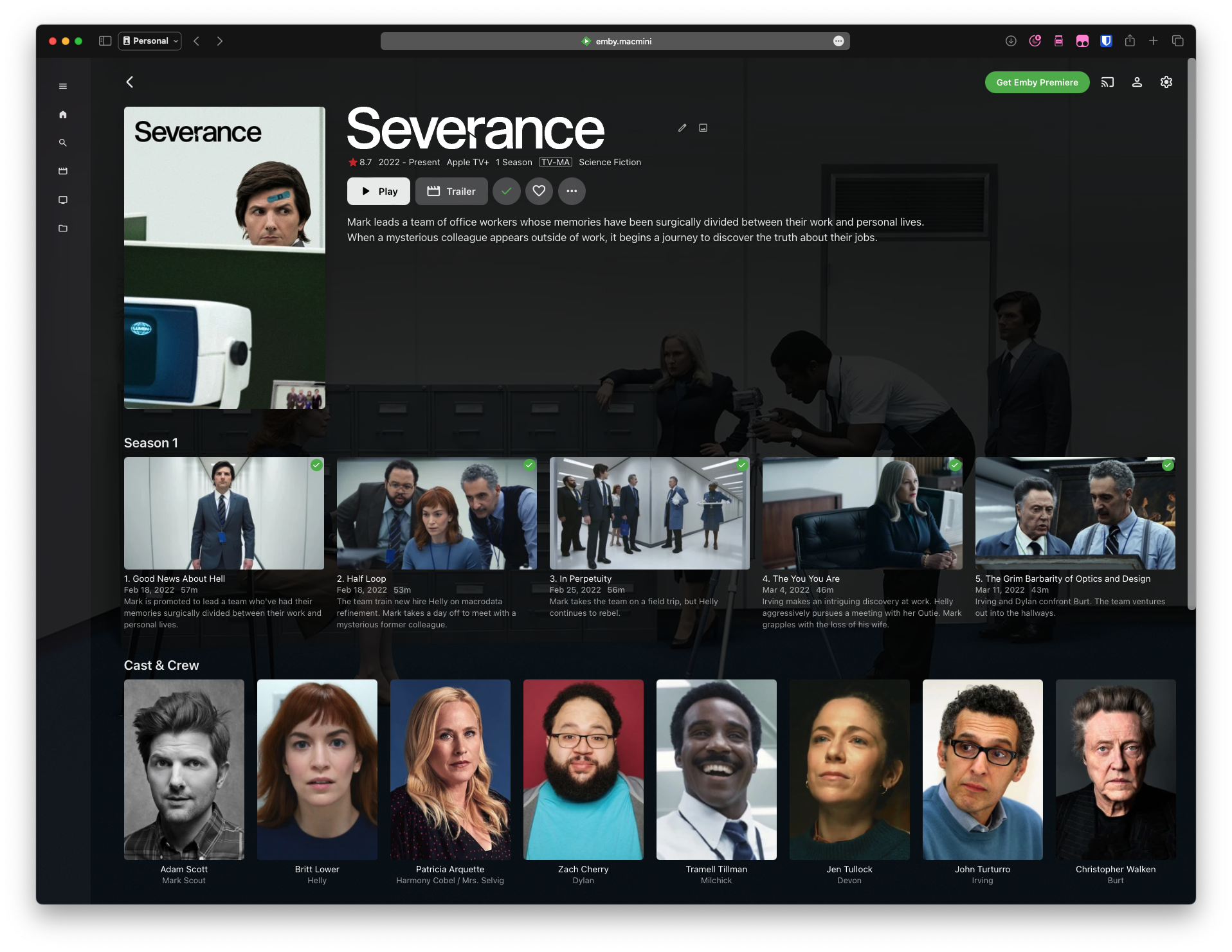This screenshot has height=952, width=1232.
Task: Open the folder sidebar icon
Action: tap(63, 228)
